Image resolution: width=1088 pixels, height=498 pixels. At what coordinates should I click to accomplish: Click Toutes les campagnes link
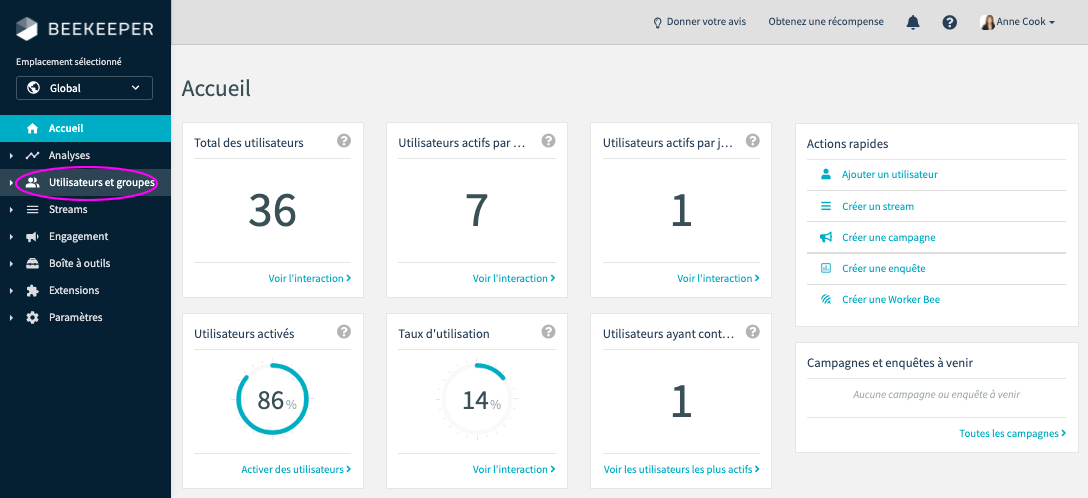tap(1012, 433)
